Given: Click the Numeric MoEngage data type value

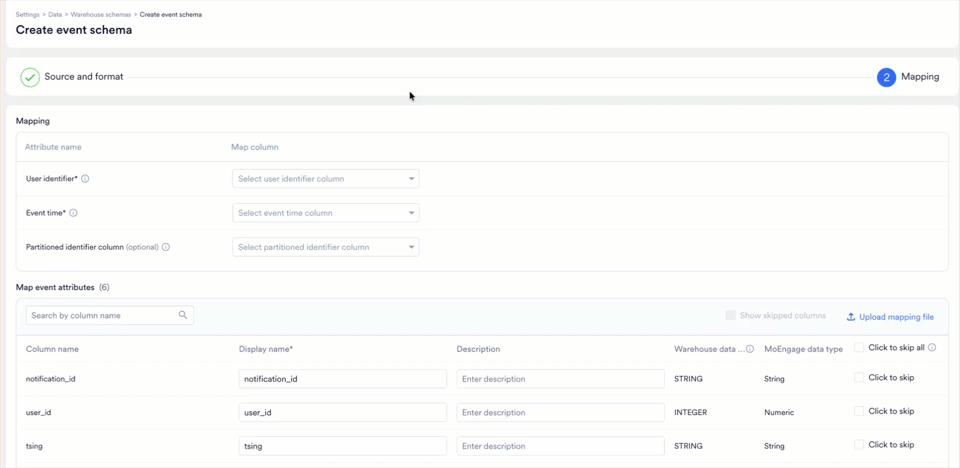Looking at the screenshot, I should pyautogui.click(x=779, y=412).
